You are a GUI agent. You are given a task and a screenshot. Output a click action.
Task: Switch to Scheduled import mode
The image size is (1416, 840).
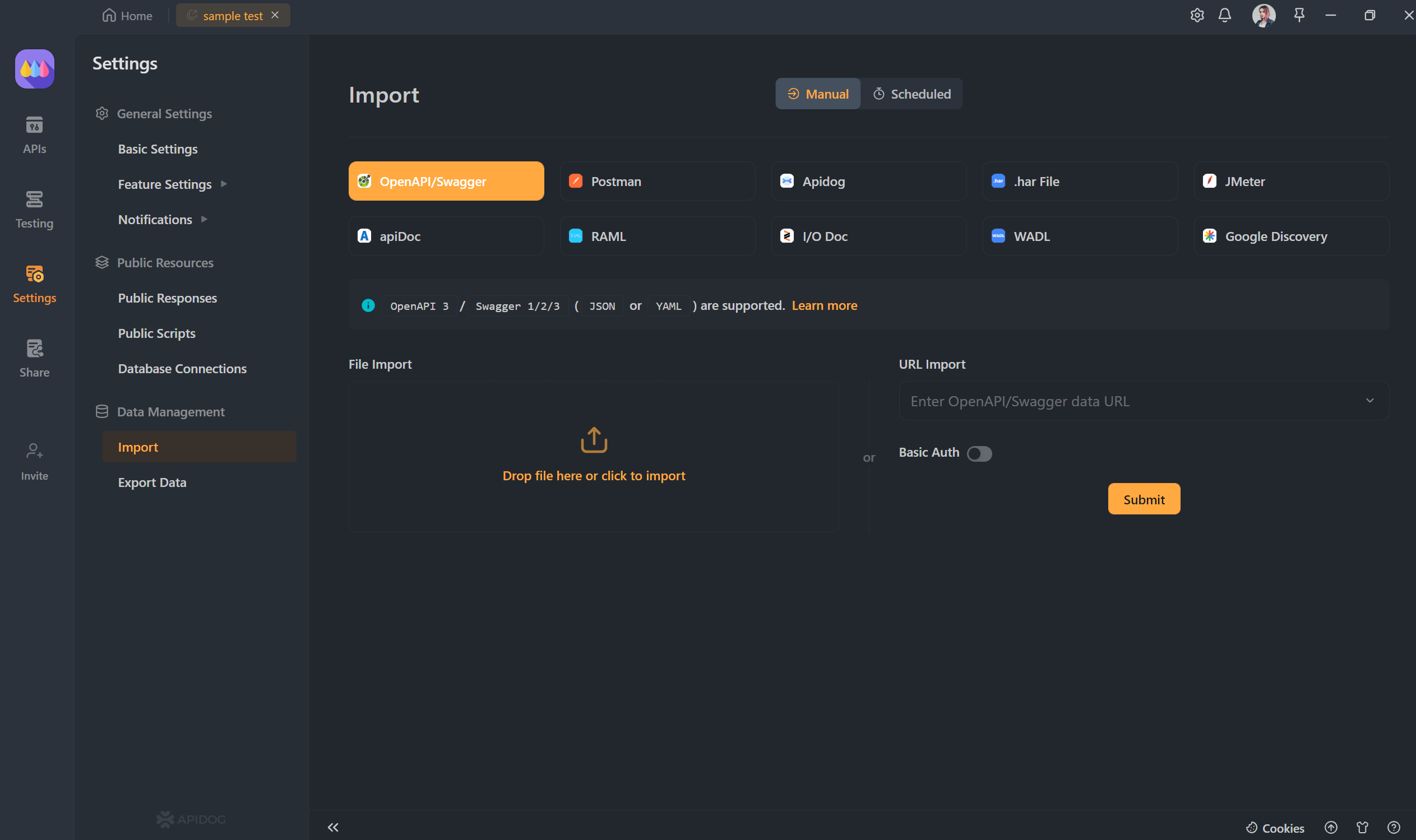911,94
